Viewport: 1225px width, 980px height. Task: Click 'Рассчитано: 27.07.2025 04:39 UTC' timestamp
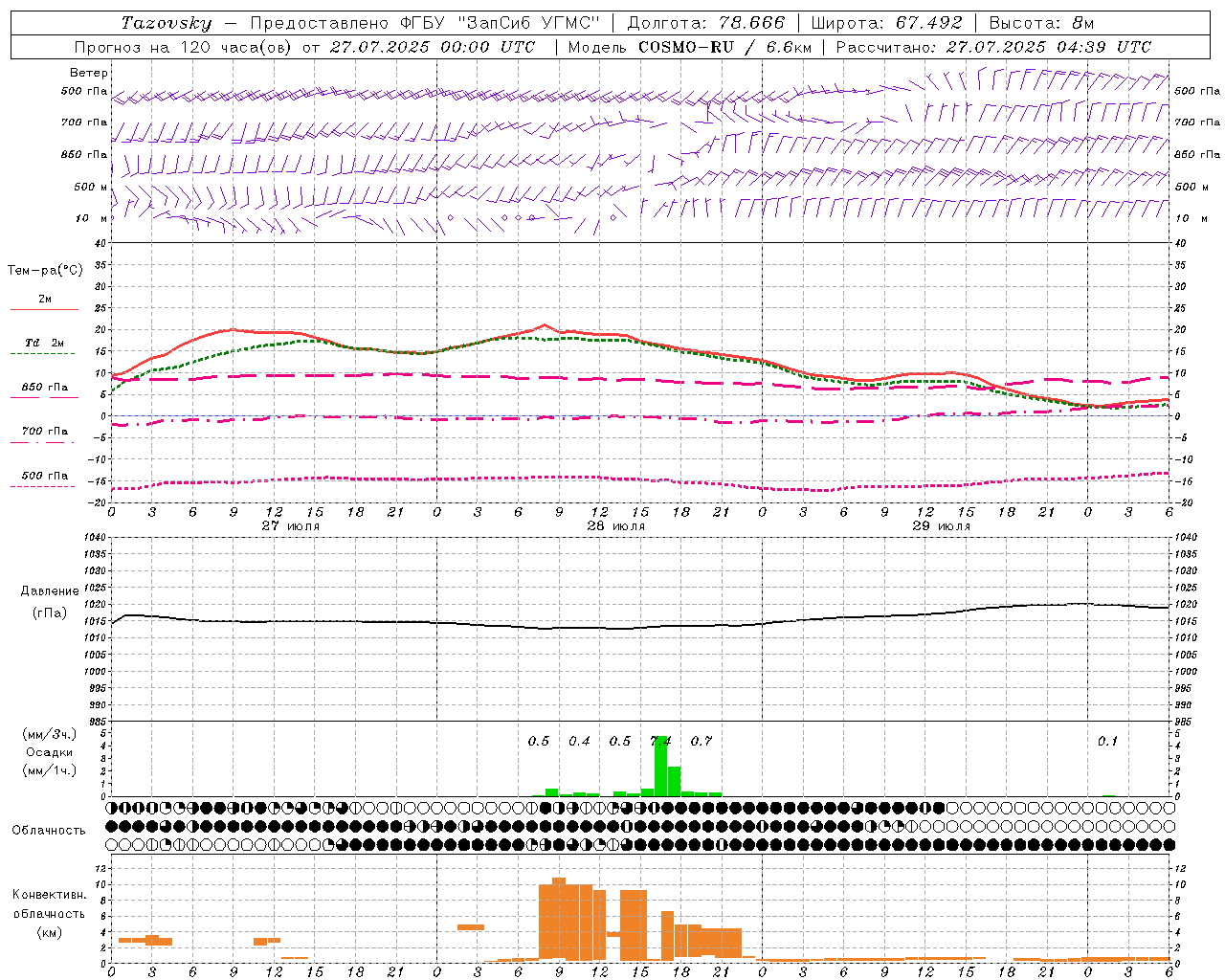click(x=993, y=47)
